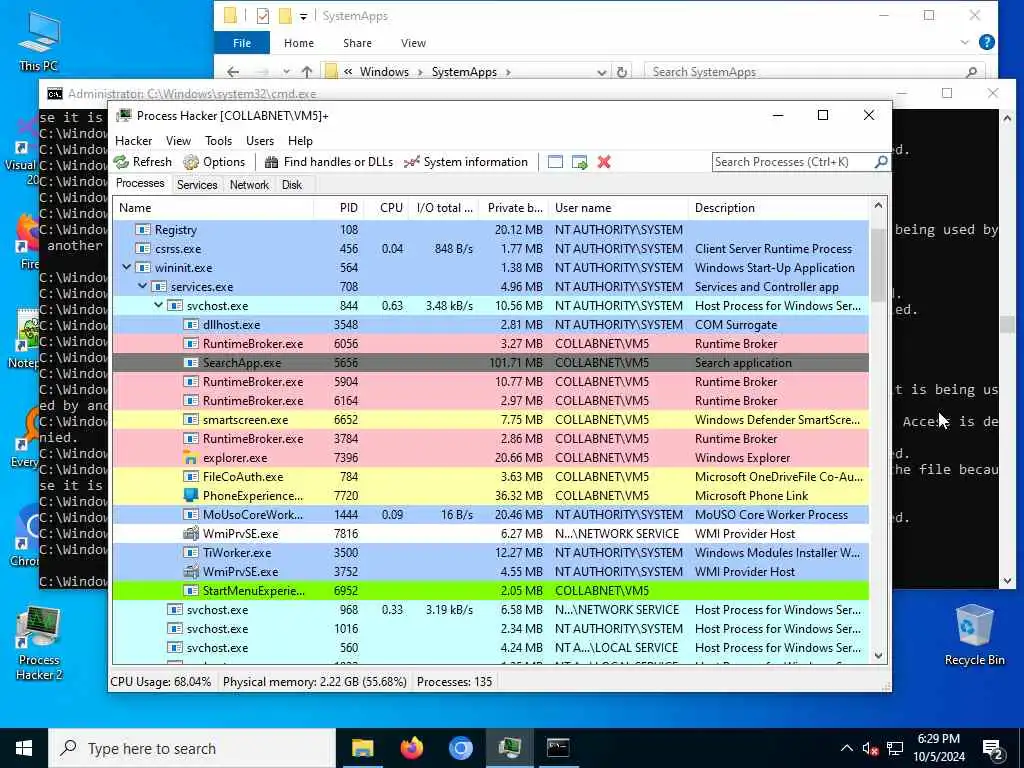Open the Tools menu
This screenshot has height=768, width=1024.
218,140
